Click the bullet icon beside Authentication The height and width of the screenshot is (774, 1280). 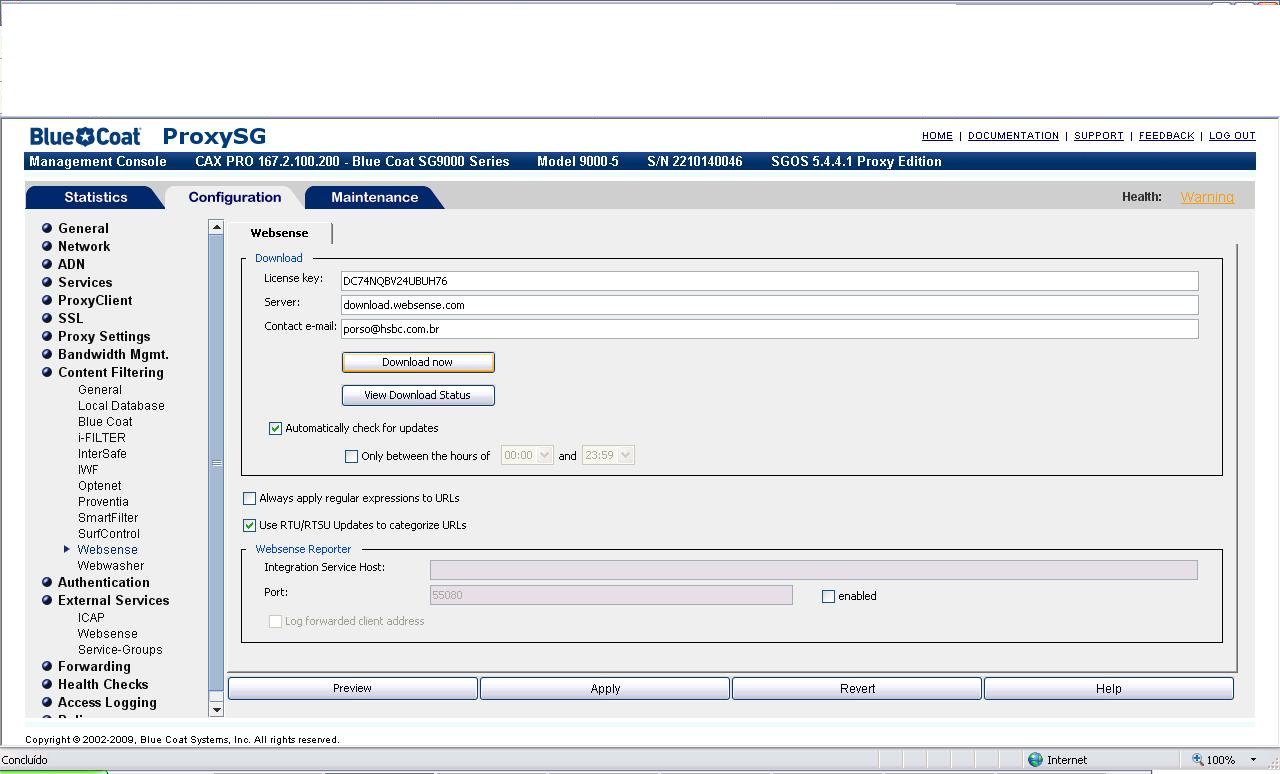coord(47,582)
